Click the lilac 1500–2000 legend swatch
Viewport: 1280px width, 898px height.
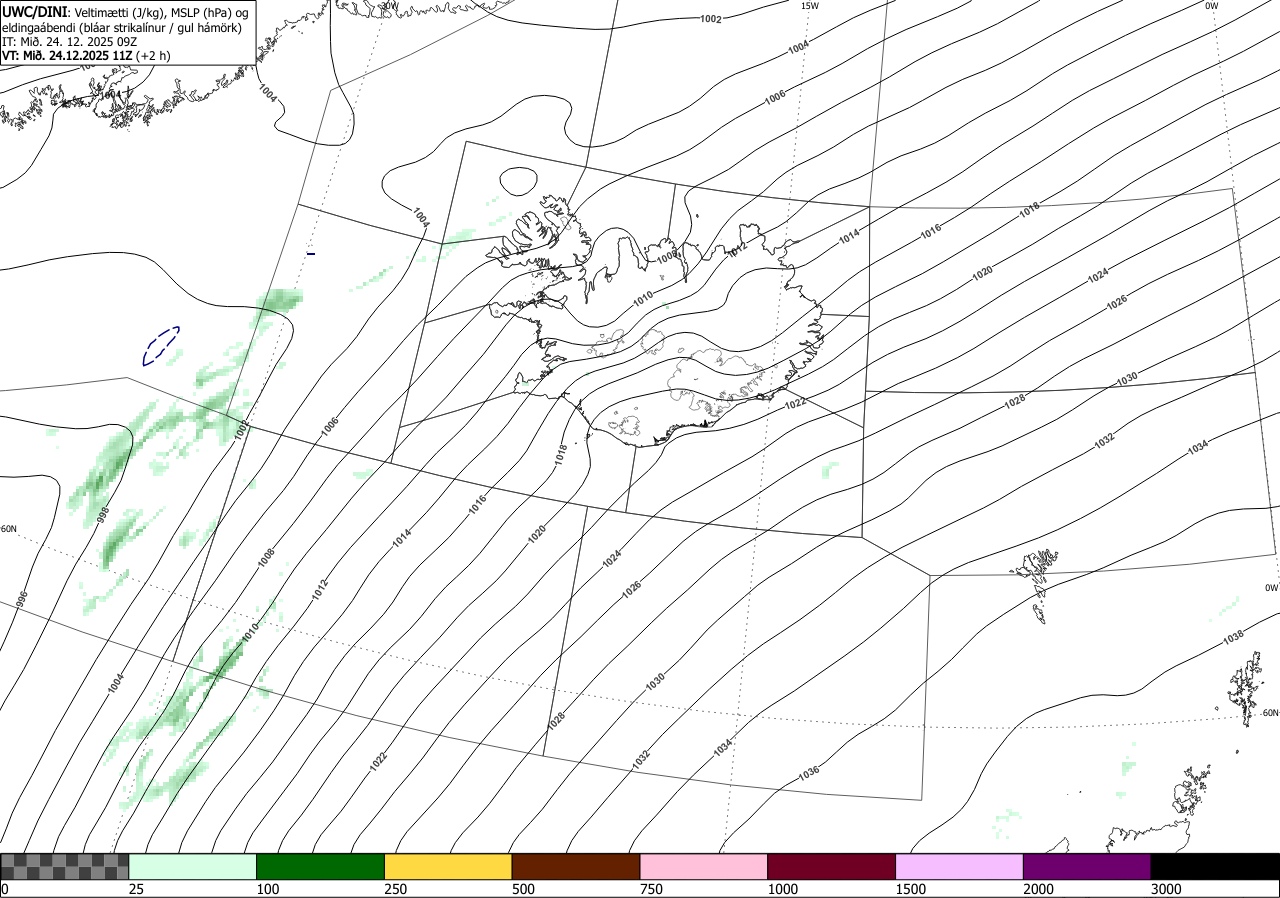[x=960, y=866]
